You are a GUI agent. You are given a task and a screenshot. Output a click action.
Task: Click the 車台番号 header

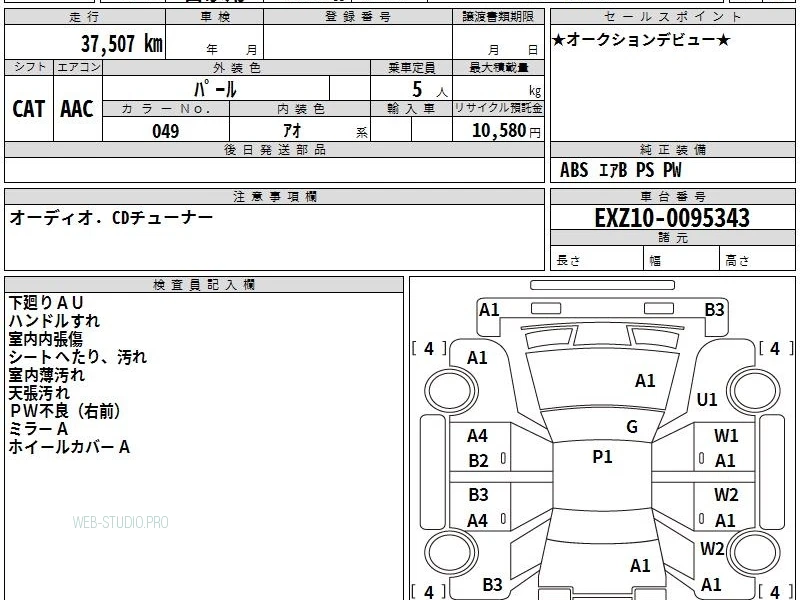tap(672, 197)
